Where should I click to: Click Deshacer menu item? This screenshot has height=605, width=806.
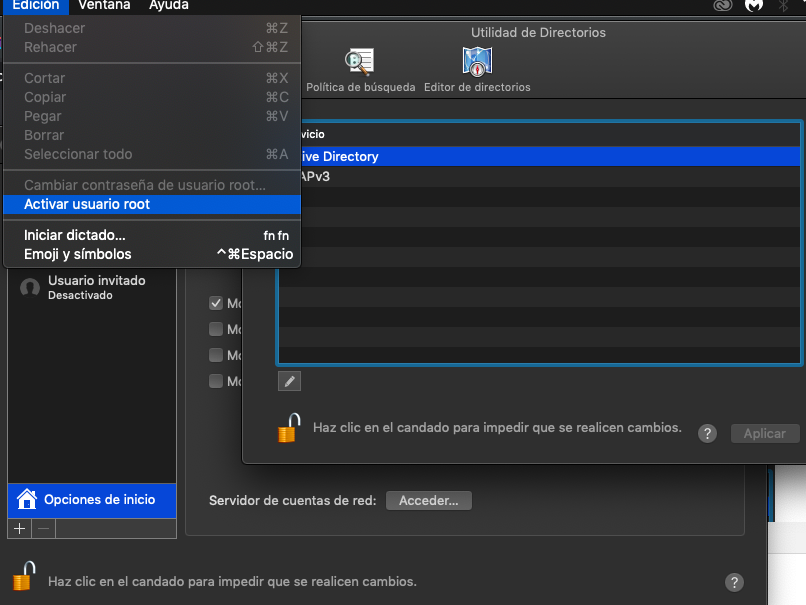(x=152, y=28)
